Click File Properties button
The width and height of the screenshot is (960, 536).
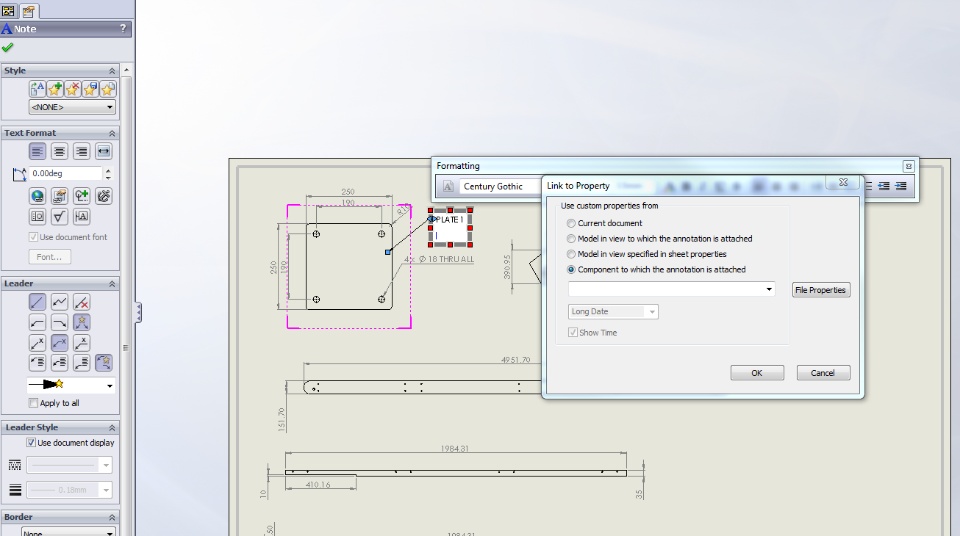[820, 290]
